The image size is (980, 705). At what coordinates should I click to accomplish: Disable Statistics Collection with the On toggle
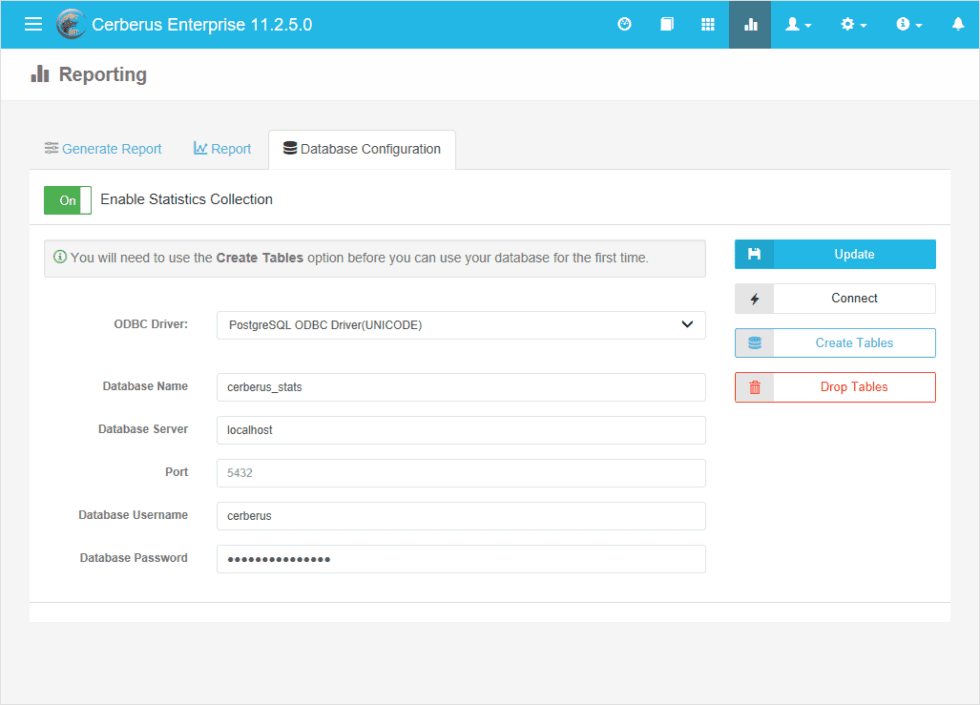coord(67,200)
